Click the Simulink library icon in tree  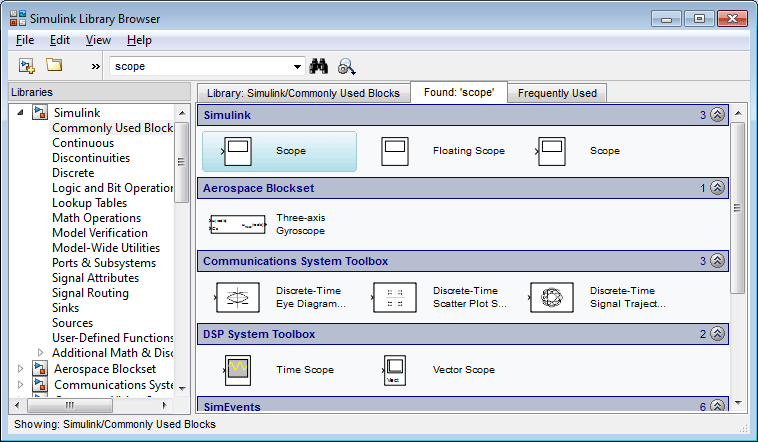pyautogui.click(x=40, y=112)
